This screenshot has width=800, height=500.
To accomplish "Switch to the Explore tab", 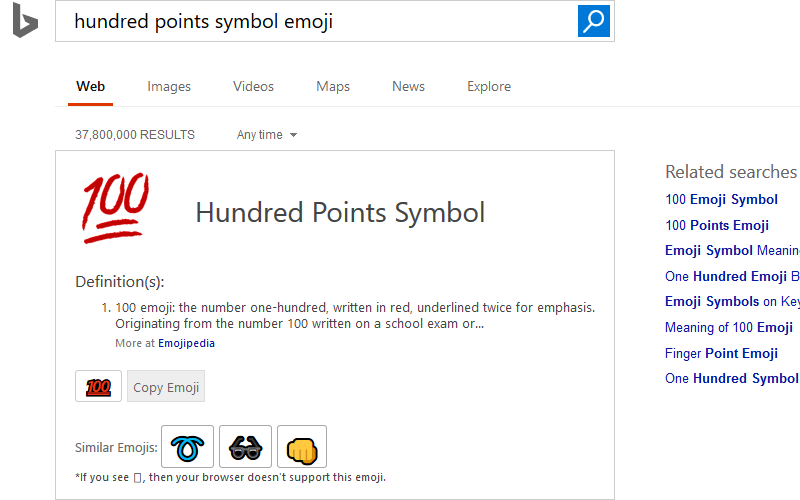I will pos(489,86).
